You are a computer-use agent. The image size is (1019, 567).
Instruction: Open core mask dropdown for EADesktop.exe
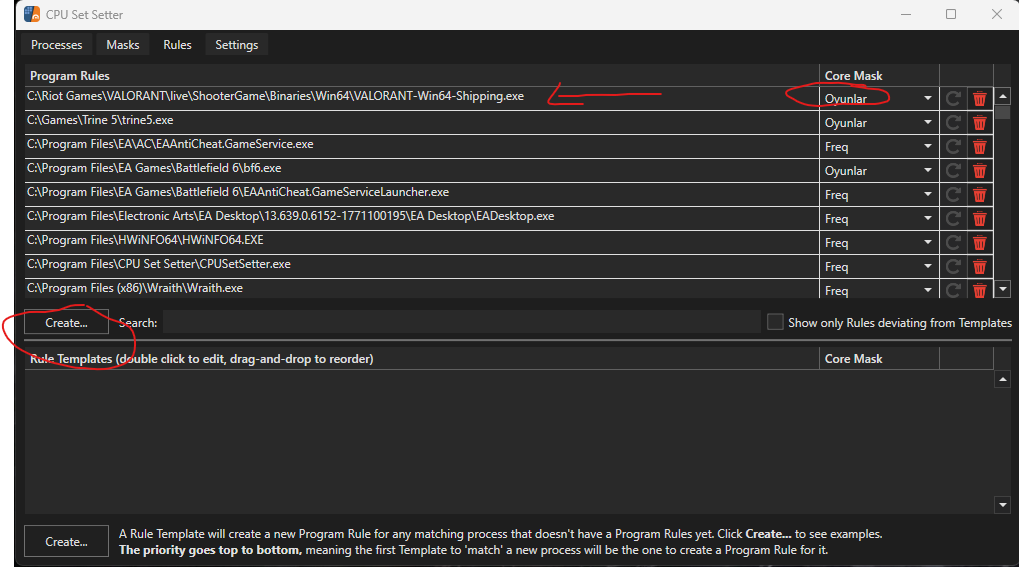click(879, 219)
